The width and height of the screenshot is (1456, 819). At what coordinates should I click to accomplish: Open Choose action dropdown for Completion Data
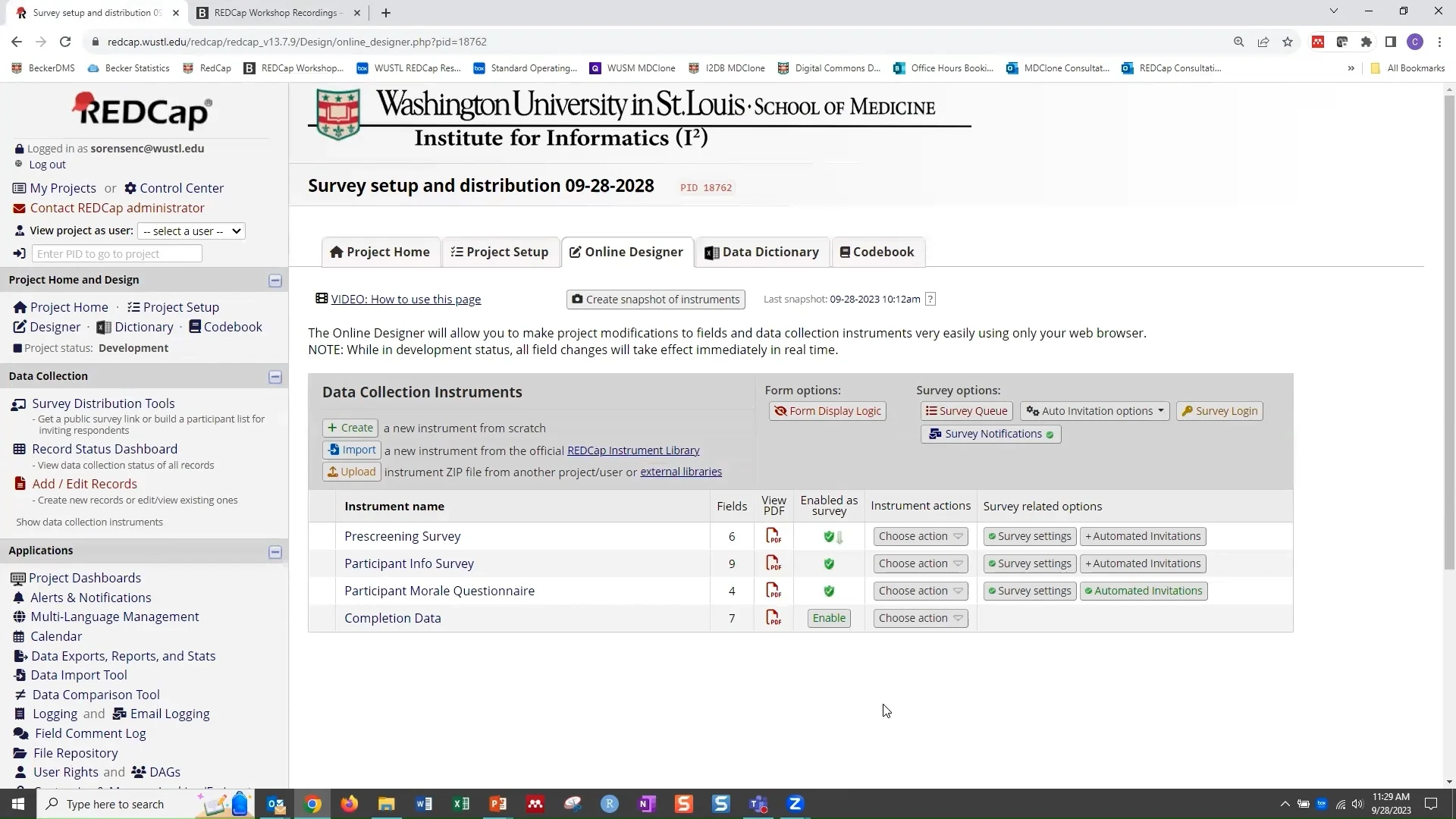click(x=921, y=618)
